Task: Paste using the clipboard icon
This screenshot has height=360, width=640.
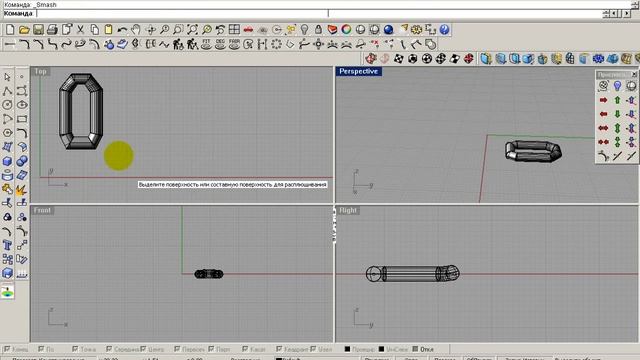Action: coord(109,29)
